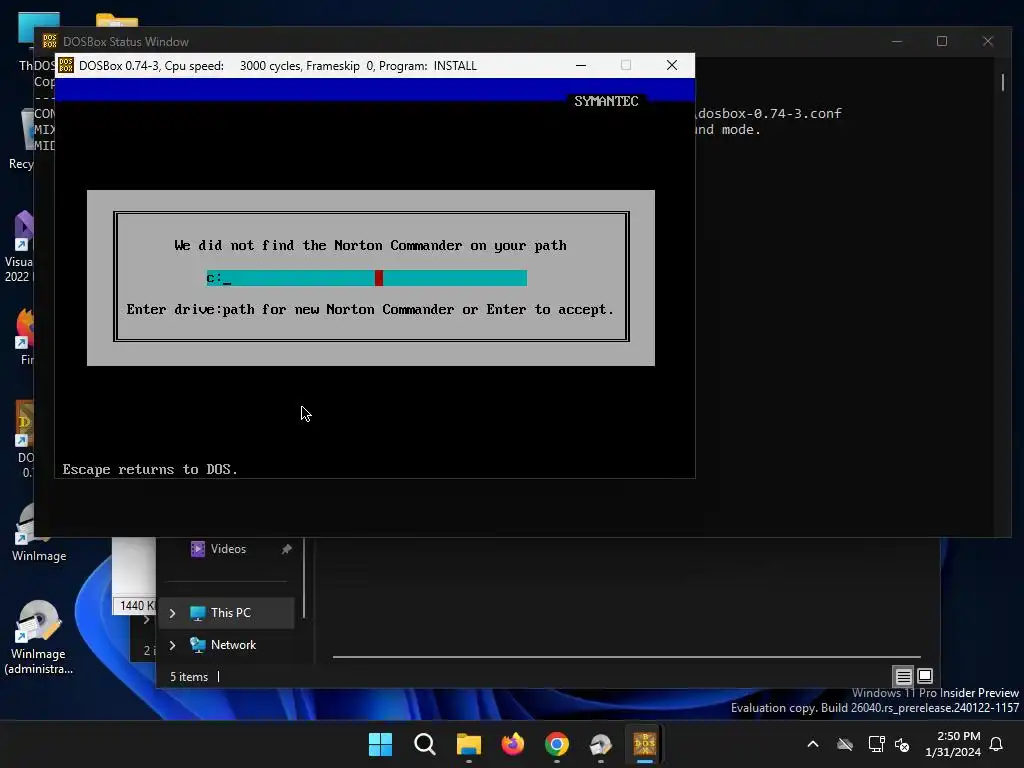Click the '5 items' status bar text
The height and width of the screenshot is (768, 1024).
(189, 677)
